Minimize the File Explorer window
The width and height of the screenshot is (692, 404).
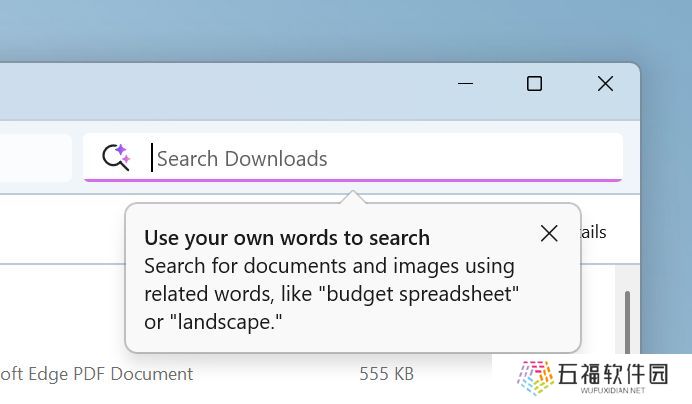(x=465, y=83)
